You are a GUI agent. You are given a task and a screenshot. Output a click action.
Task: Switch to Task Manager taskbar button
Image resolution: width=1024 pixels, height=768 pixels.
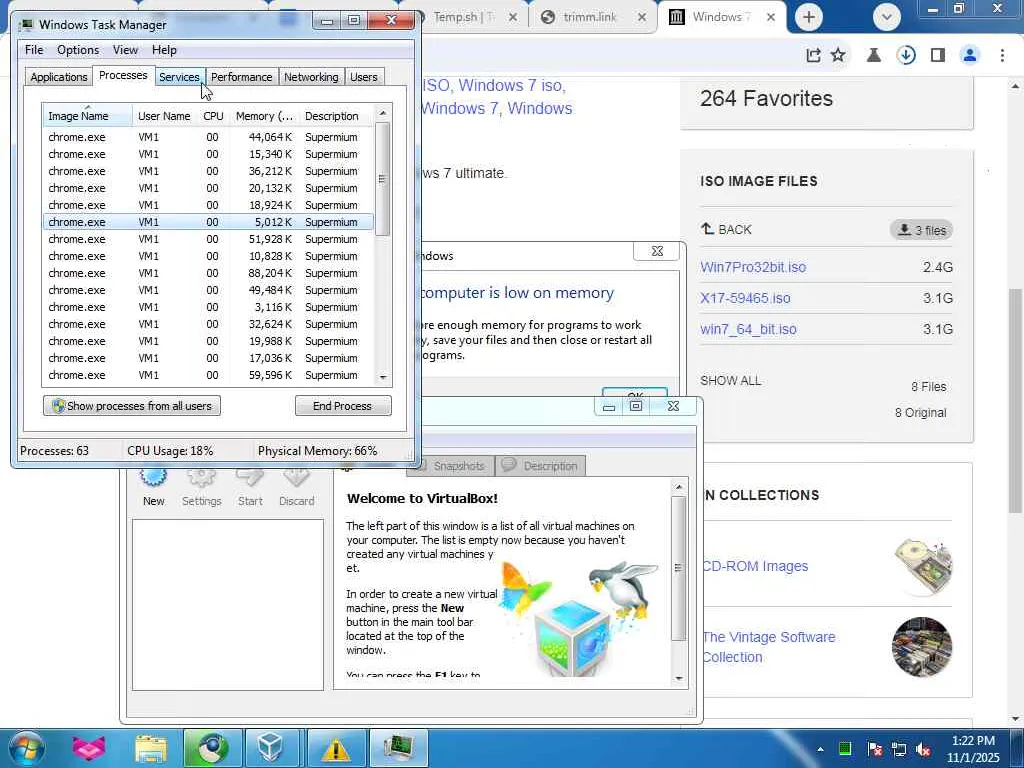[399, 748]
